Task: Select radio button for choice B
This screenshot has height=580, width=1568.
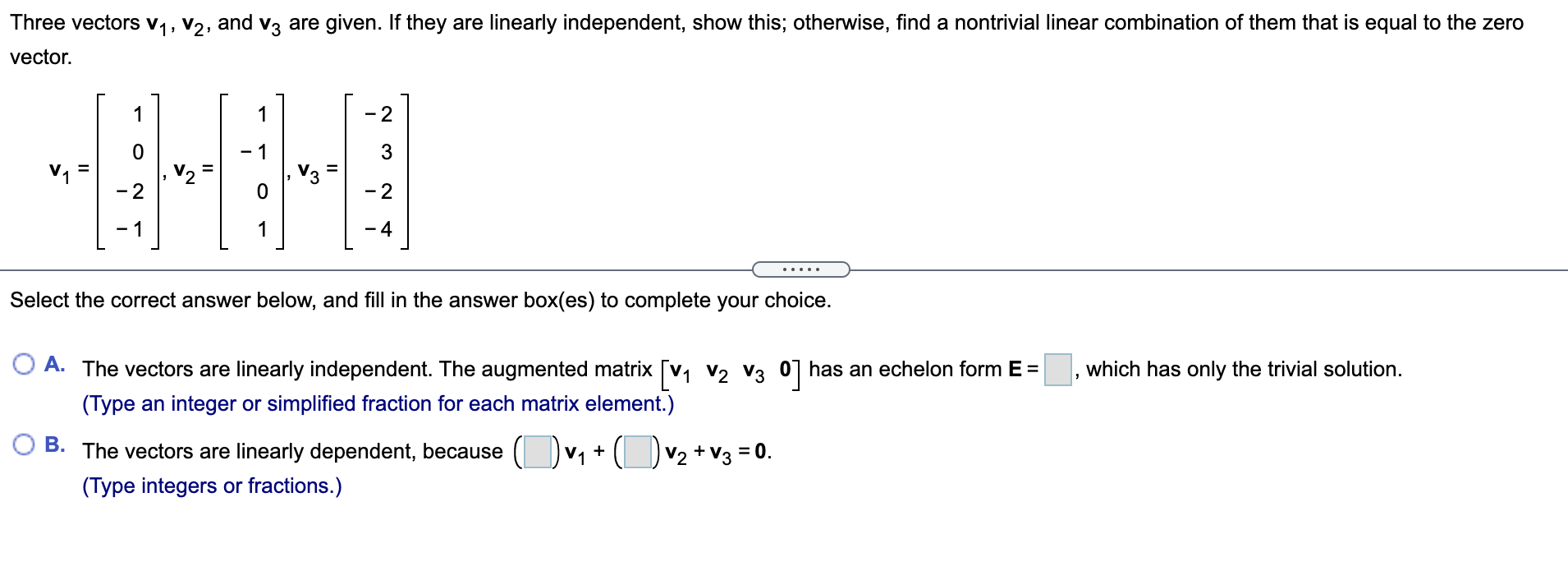Action: [25, 445]
